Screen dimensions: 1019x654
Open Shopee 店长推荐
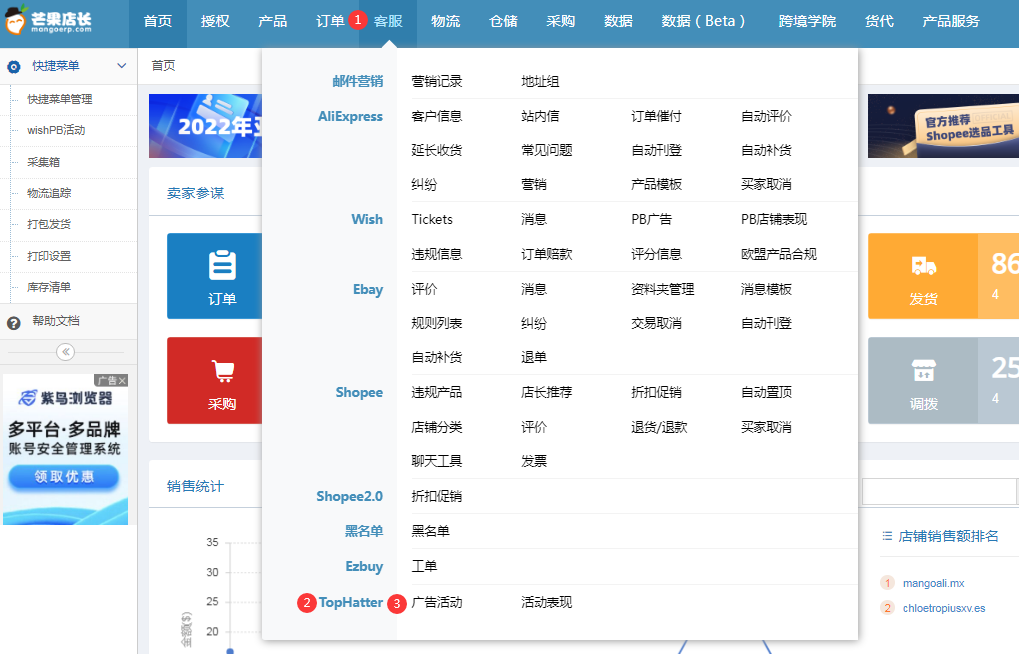click(547, 392)
